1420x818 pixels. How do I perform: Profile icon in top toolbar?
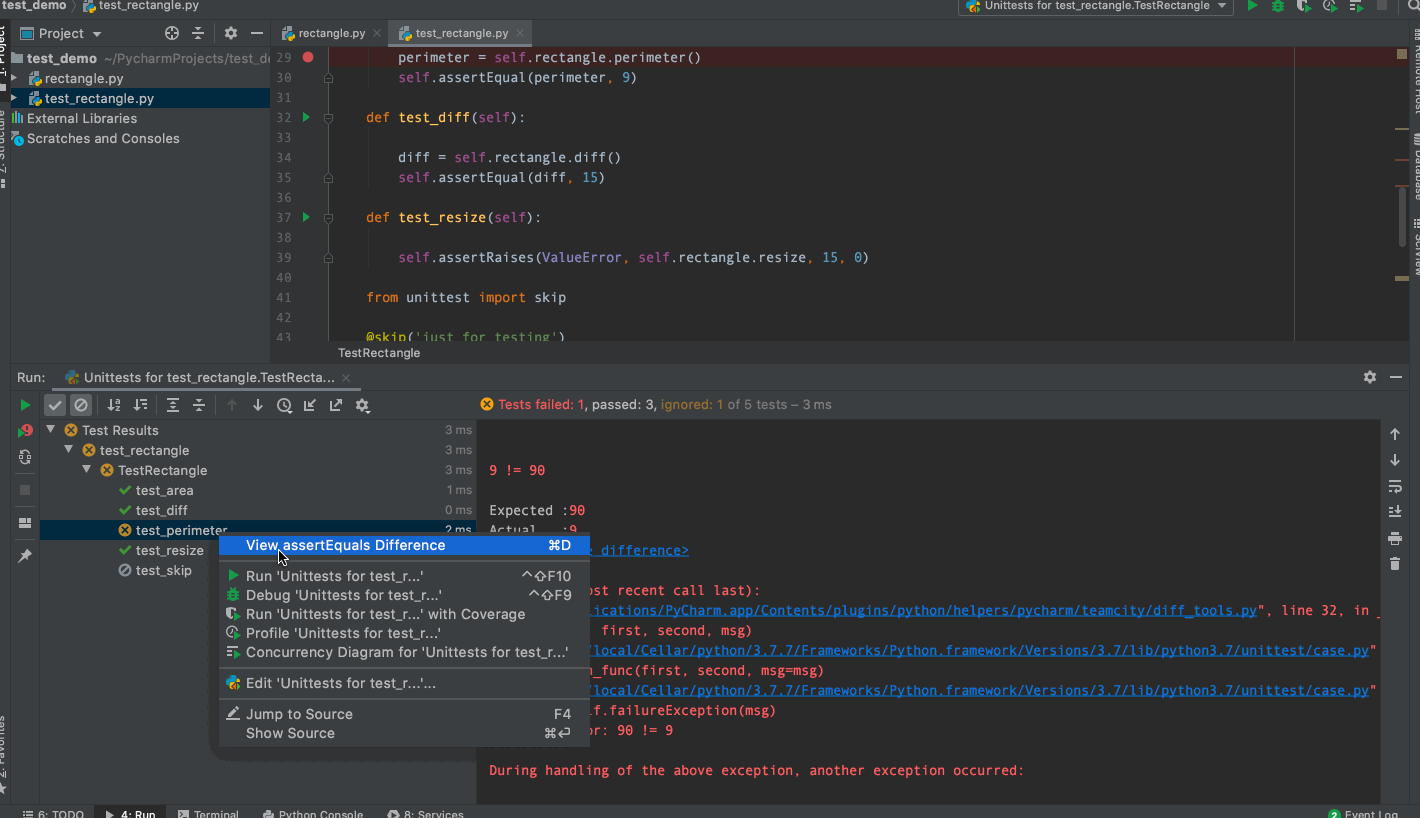click(1330, 6)
